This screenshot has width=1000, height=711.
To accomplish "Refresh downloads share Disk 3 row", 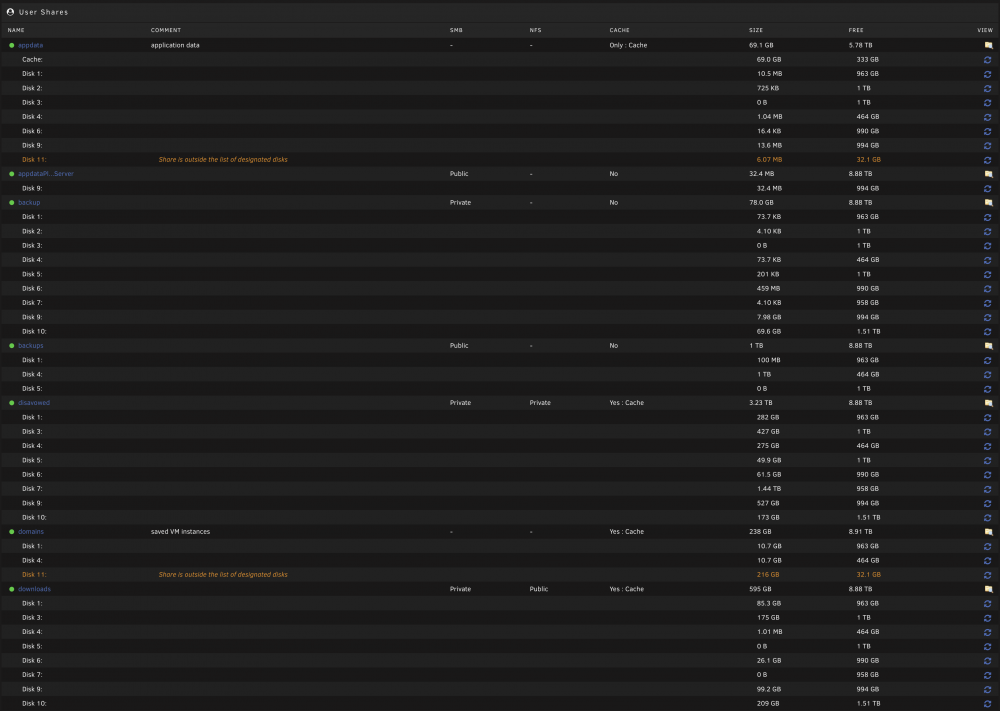I will (988, 618).
